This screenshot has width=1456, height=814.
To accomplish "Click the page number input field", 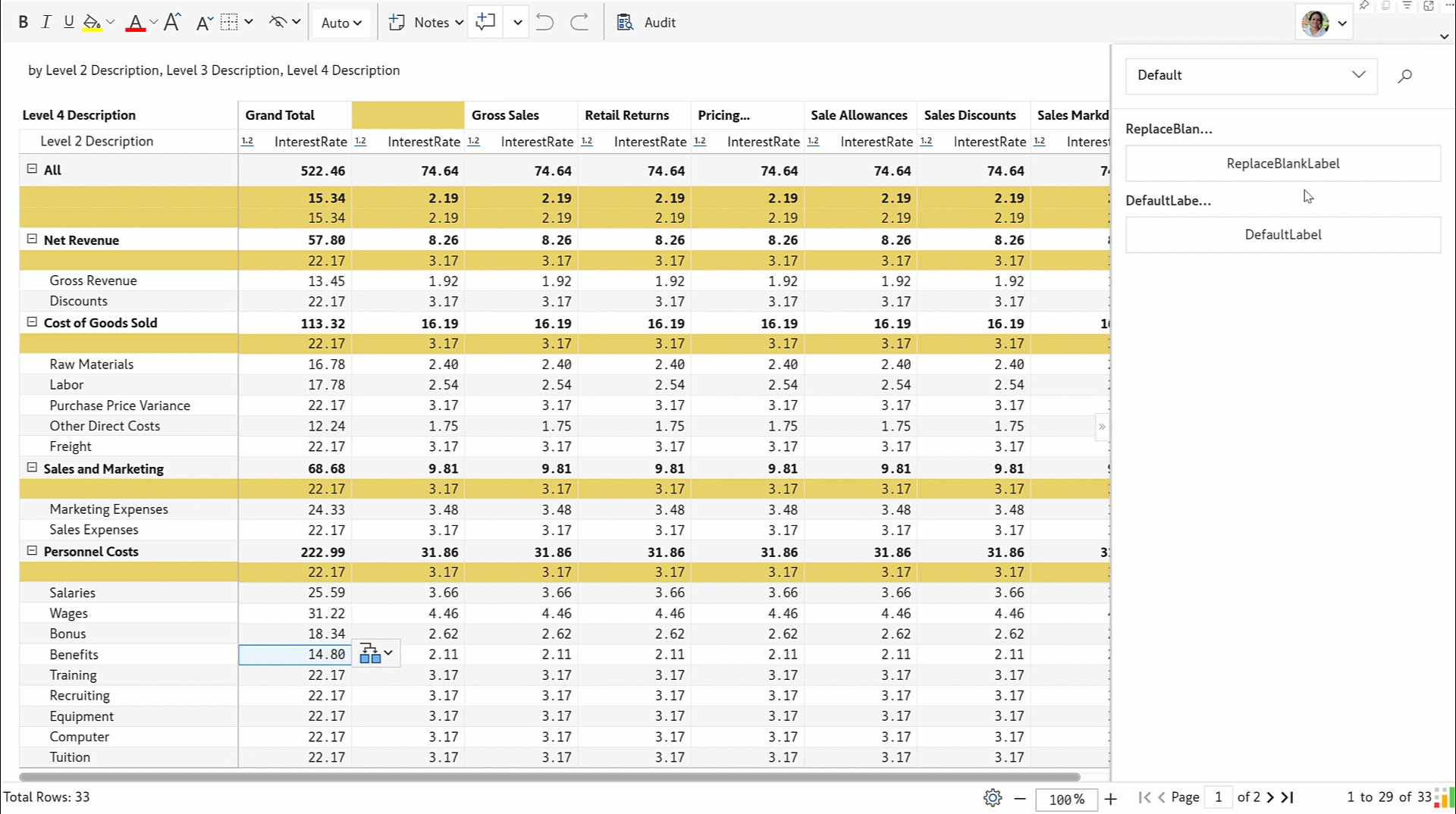I will click(1218, 797).
